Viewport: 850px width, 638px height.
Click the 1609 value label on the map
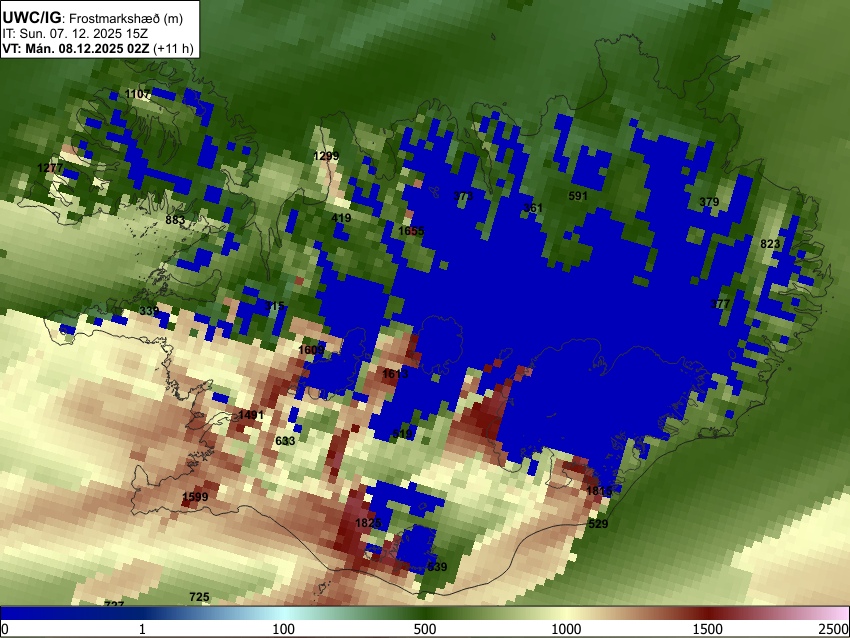click(311, 350)
